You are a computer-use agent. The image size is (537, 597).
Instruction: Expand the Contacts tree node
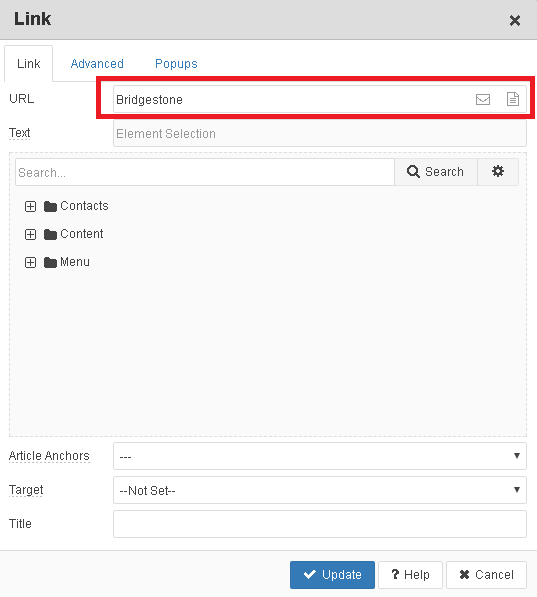pos(30,206)
